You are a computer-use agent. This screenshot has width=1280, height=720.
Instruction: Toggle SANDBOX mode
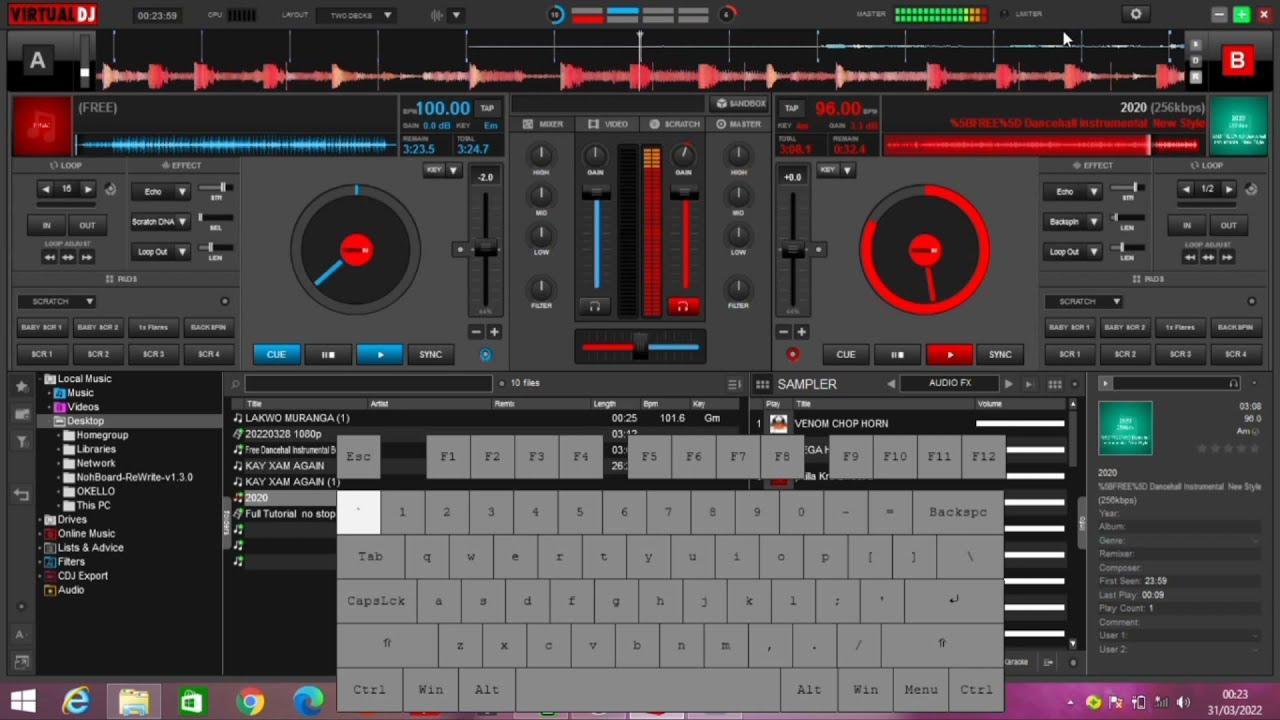(741, 103)
